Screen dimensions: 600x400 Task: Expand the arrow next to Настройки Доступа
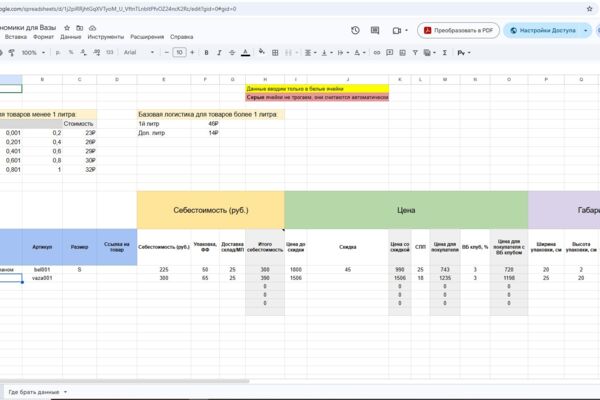pyautogui.click(x=585, y=30)
